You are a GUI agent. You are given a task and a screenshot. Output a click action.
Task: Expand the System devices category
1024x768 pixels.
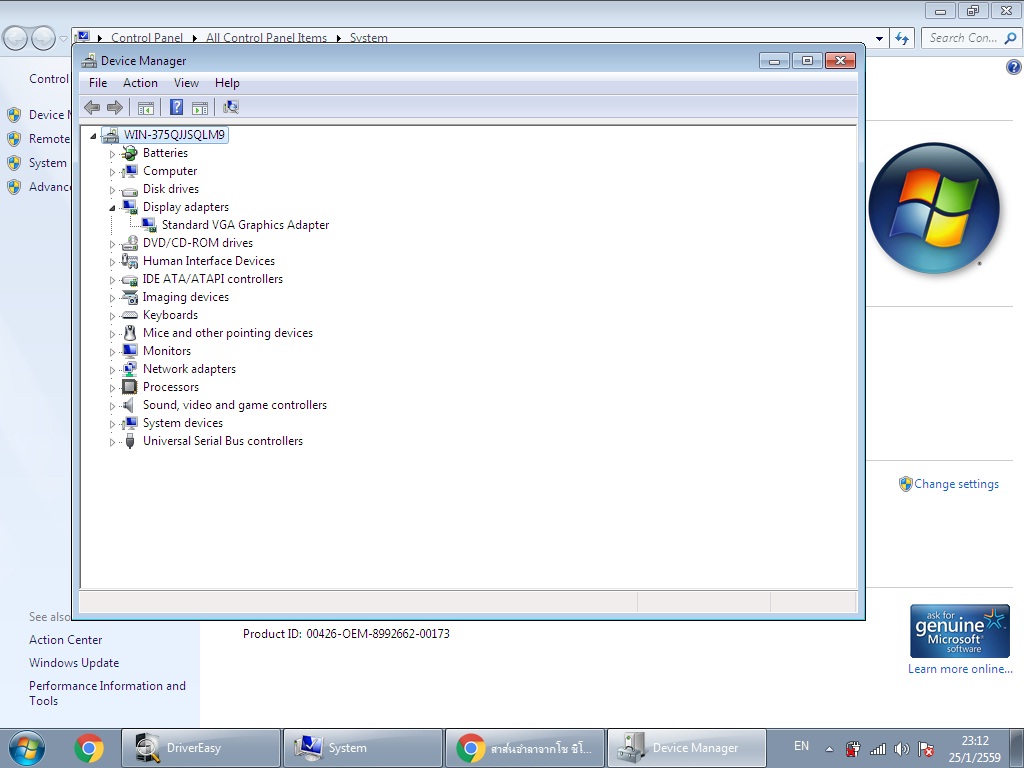tap(112, 424)
